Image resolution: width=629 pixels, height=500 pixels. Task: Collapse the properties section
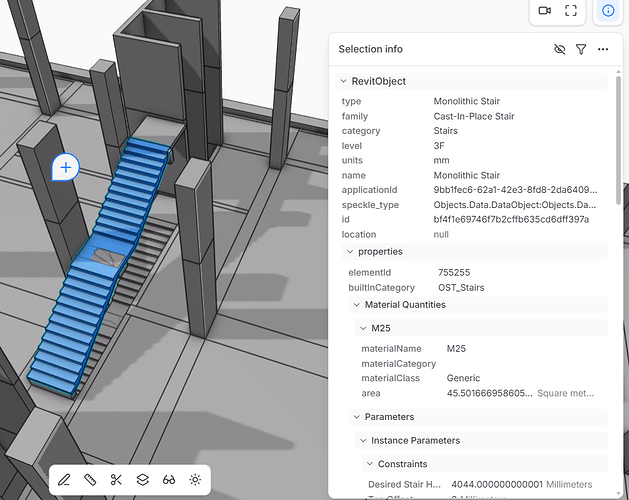[350, 252]
